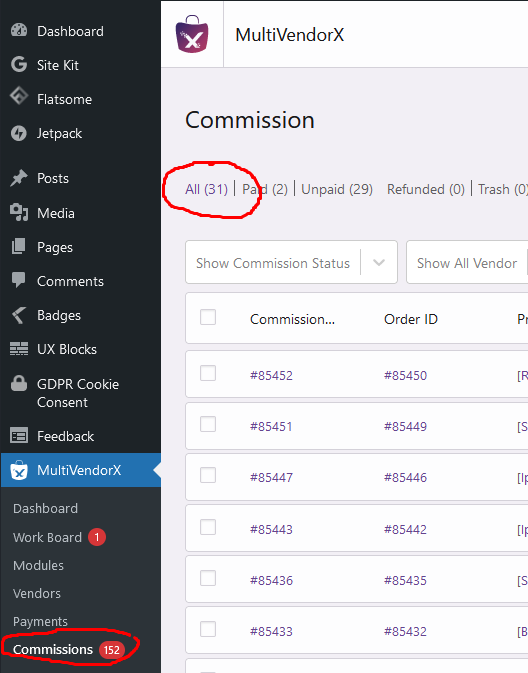This screenshot has height=673, width=528.
Task: Open the Feedback menu
Action: [x=65, y=436]
